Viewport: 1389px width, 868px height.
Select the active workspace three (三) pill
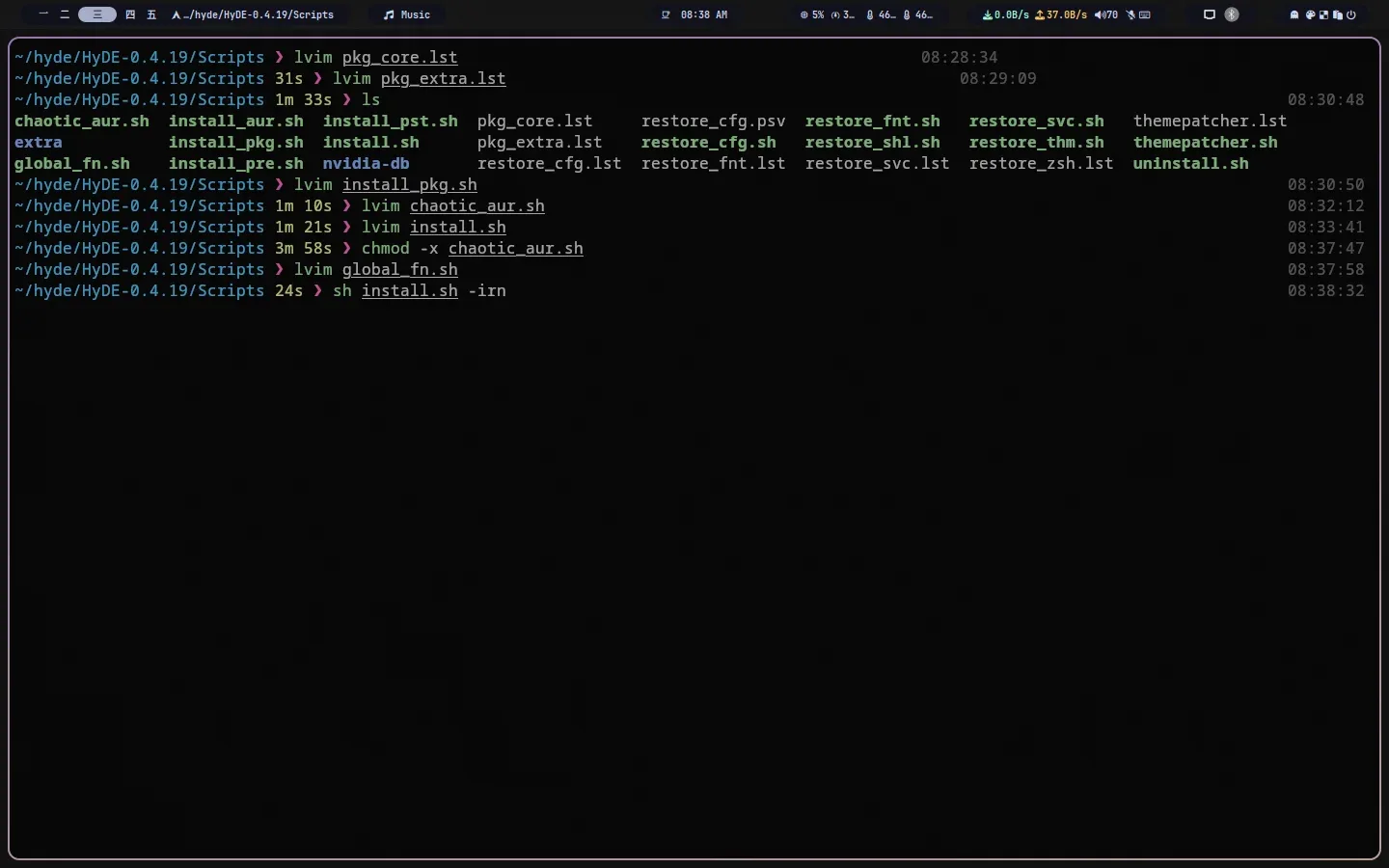(97, 14)
